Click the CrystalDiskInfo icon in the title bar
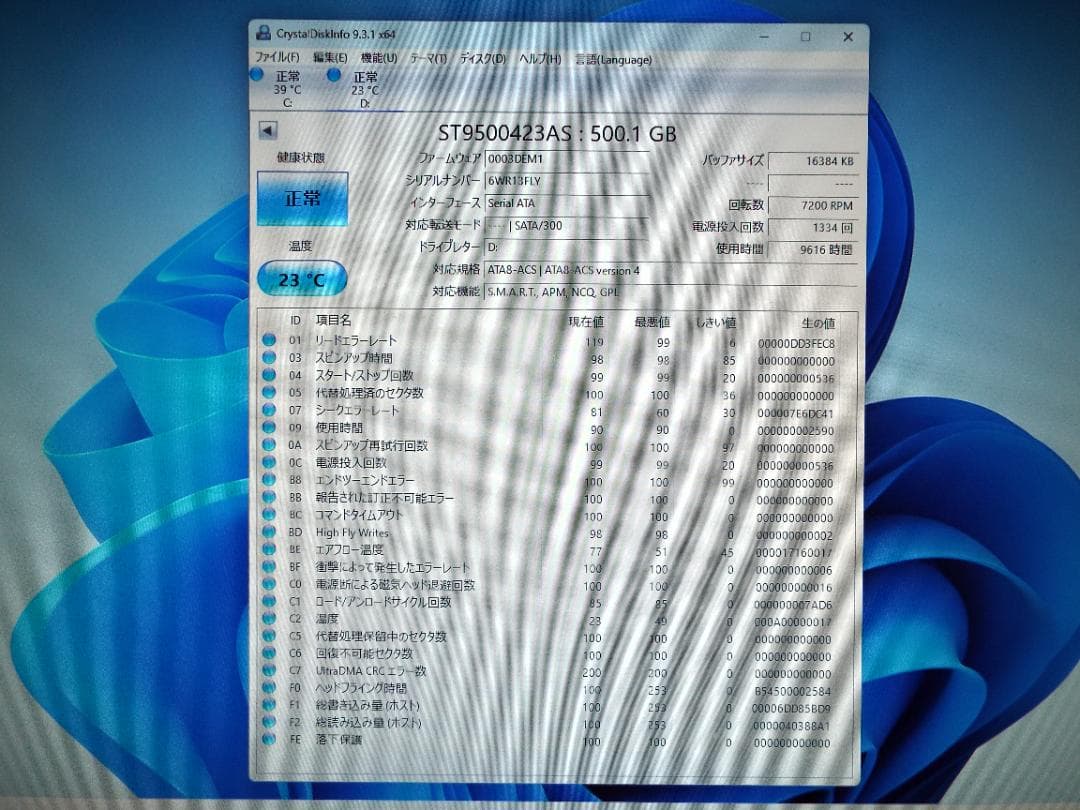Screen dimensions: 1080x810 [x=262, y=36]
